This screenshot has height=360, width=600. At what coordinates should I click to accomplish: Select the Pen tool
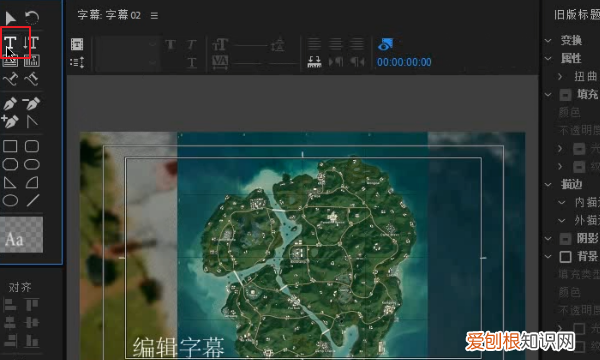(x=10, y=103)
